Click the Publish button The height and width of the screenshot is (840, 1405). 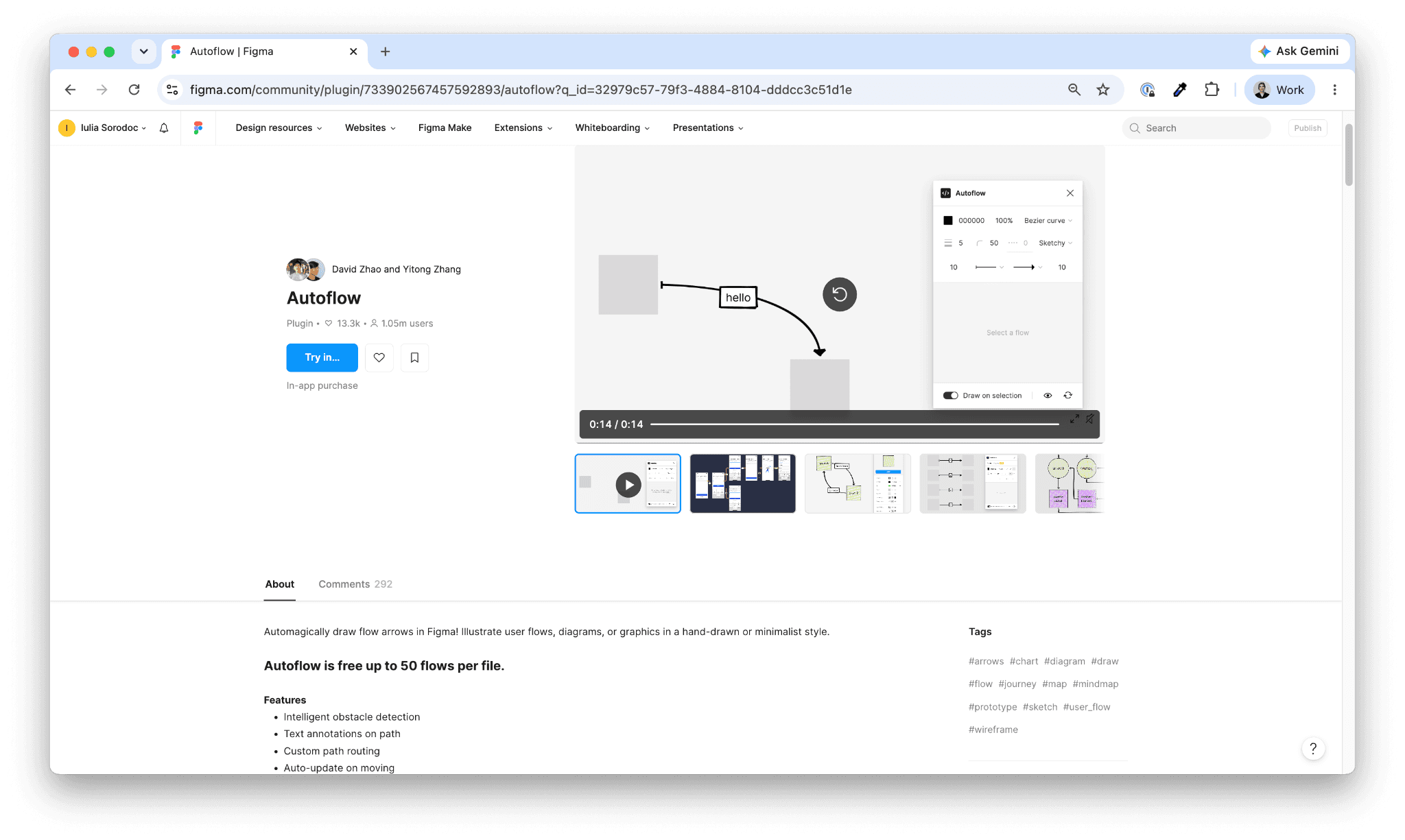(x=1308, y=128)
